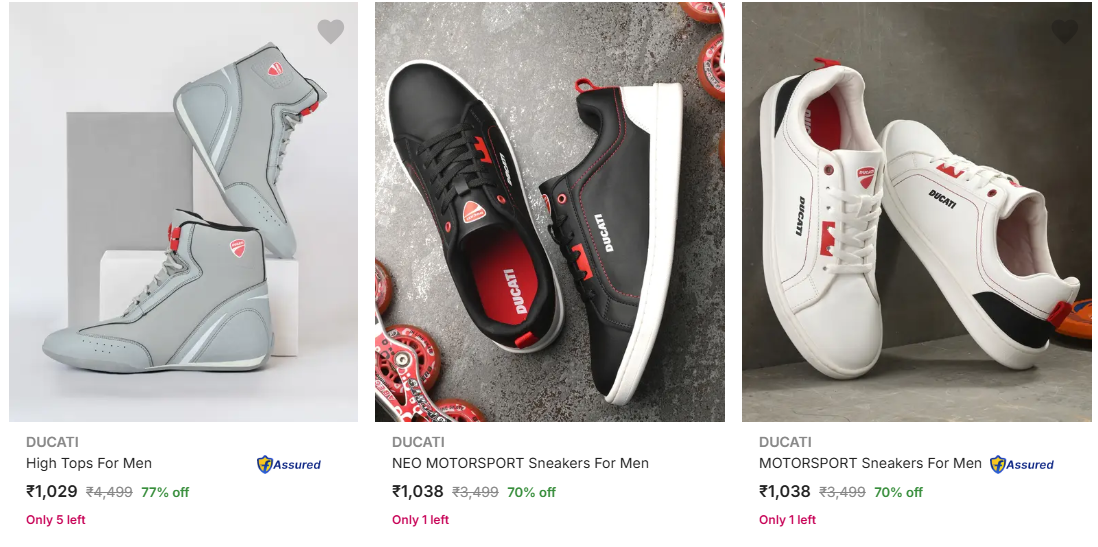Wishlist the white MOTORSPORT Sneakers with heart icon
The image size is (1098, 547).
(1064, 32)
